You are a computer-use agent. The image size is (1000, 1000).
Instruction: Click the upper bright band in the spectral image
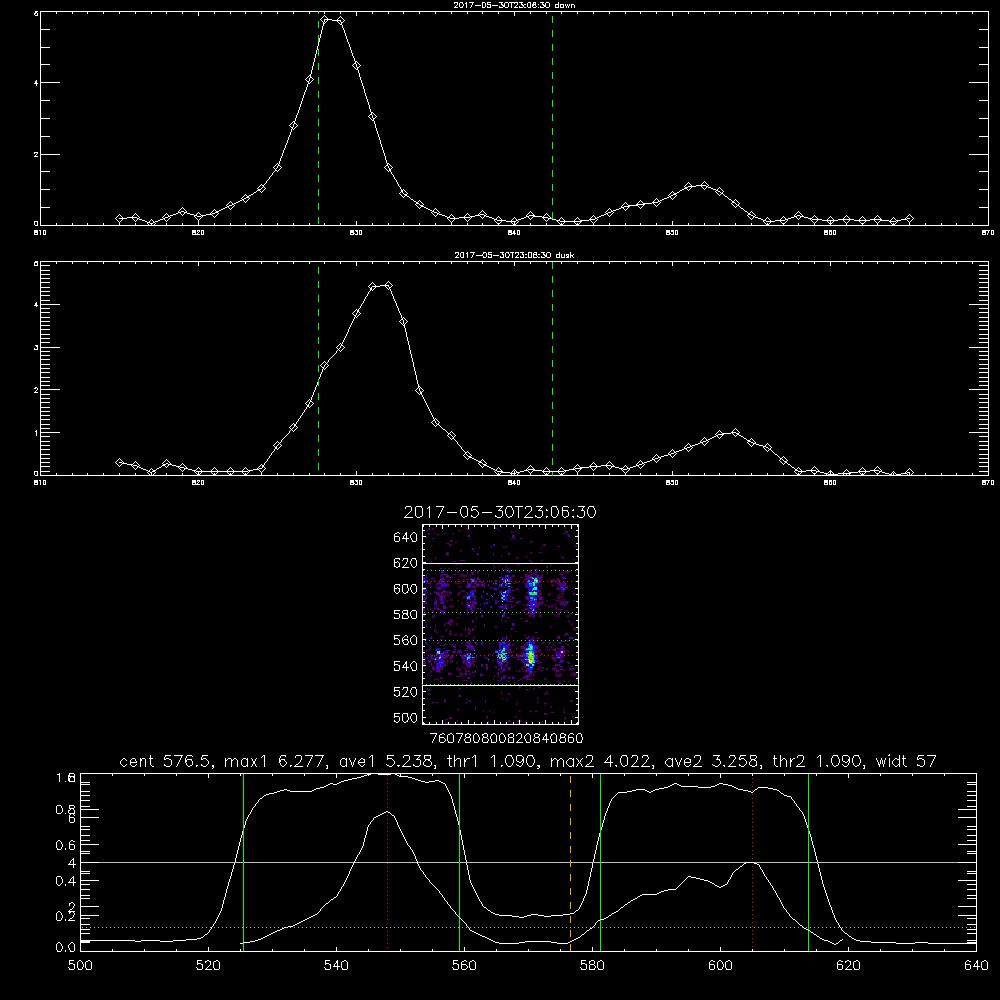tap(500, 592)
